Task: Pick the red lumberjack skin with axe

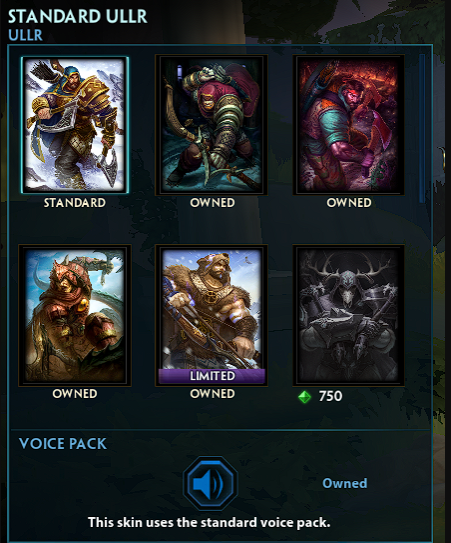Action: coord(348,125)
